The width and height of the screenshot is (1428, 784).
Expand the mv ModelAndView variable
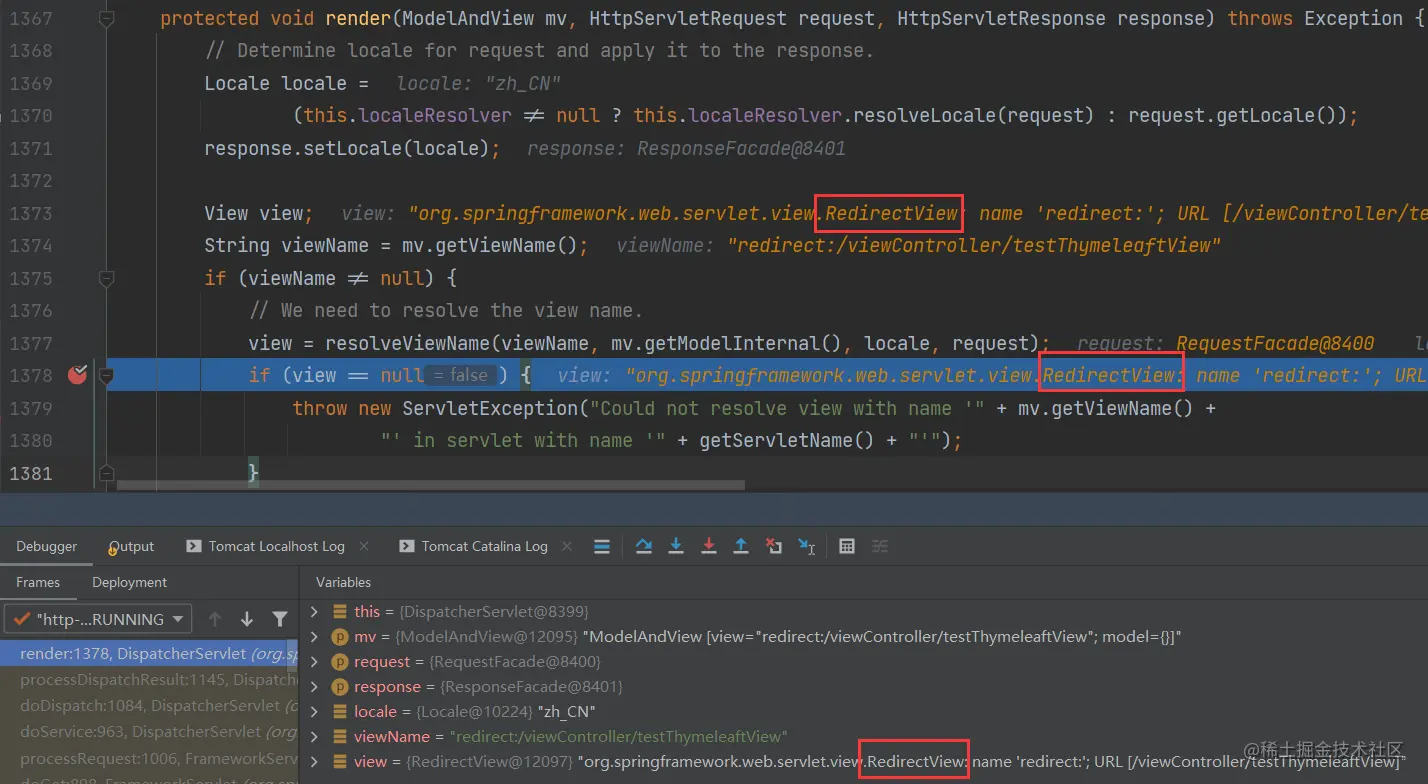[x=314, y=636]
